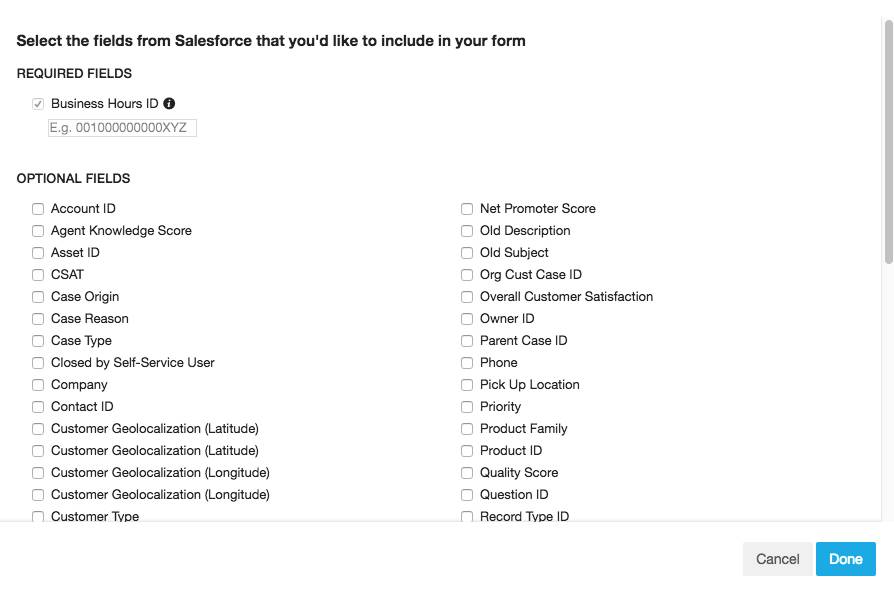This screenshot has width=894, height=595.
Task: Tick the Old Description checkbox
Action: click(x=467, y=231)
